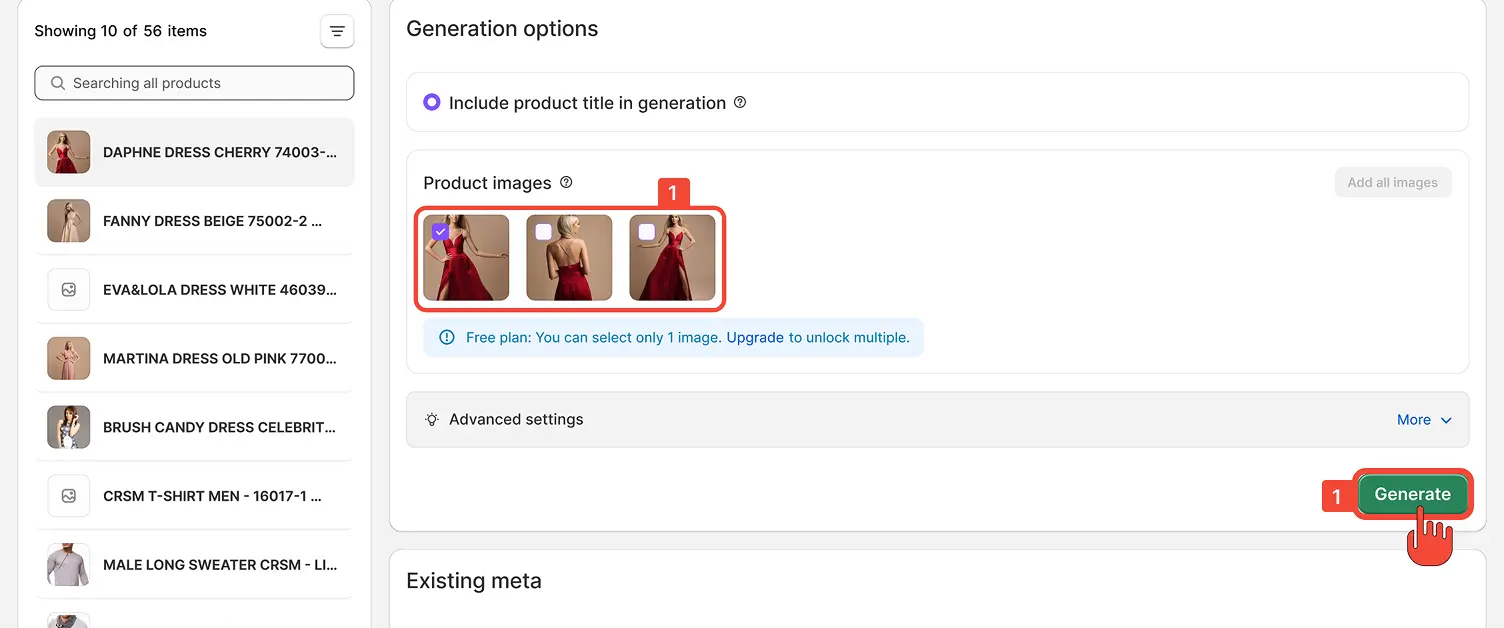Click the settings icon beside Advanced settings
1504x628 pixels.
point(431,419)
